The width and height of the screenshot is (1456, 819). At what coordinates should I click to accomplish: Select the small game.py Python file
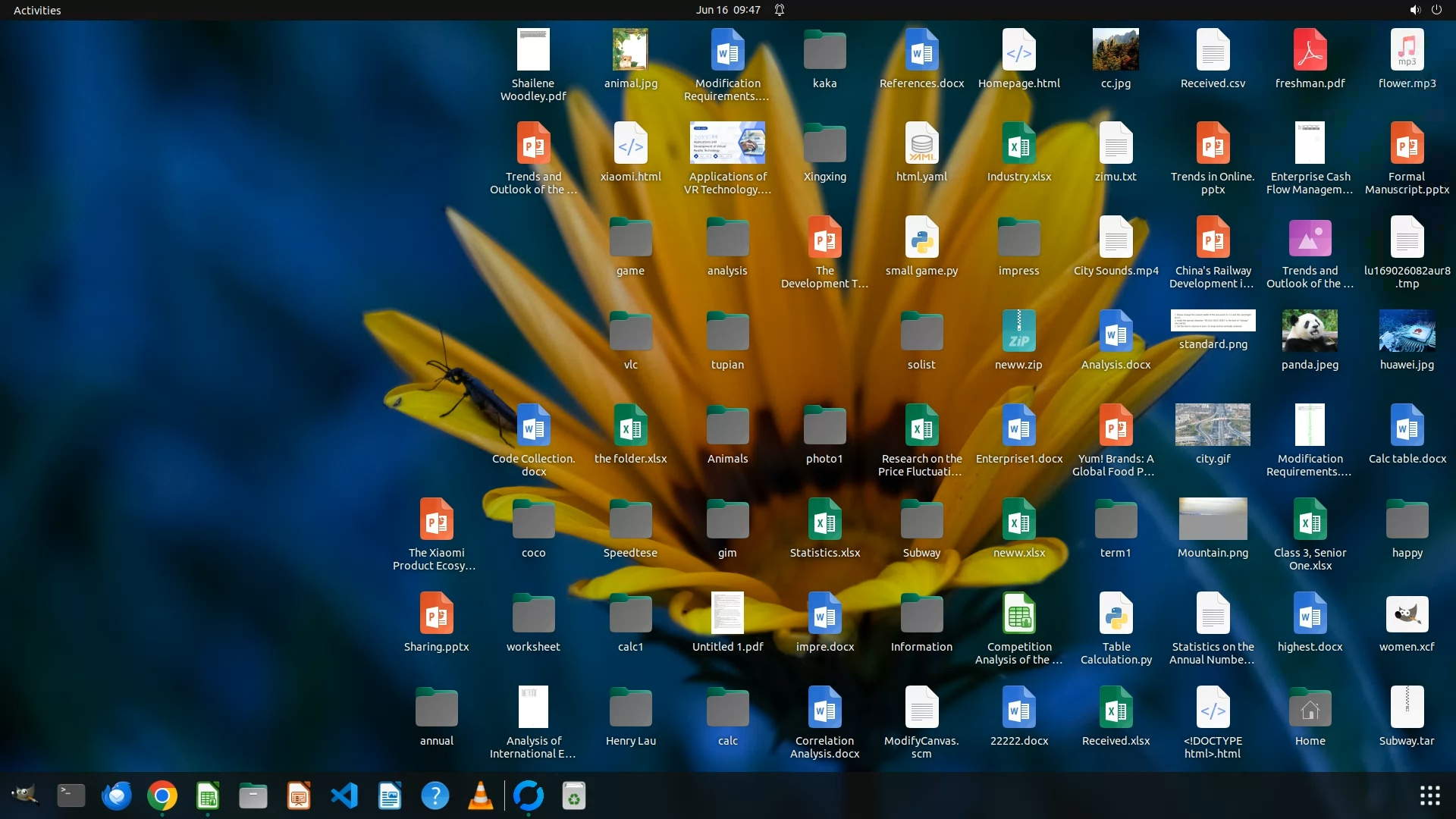click(921, 238)
